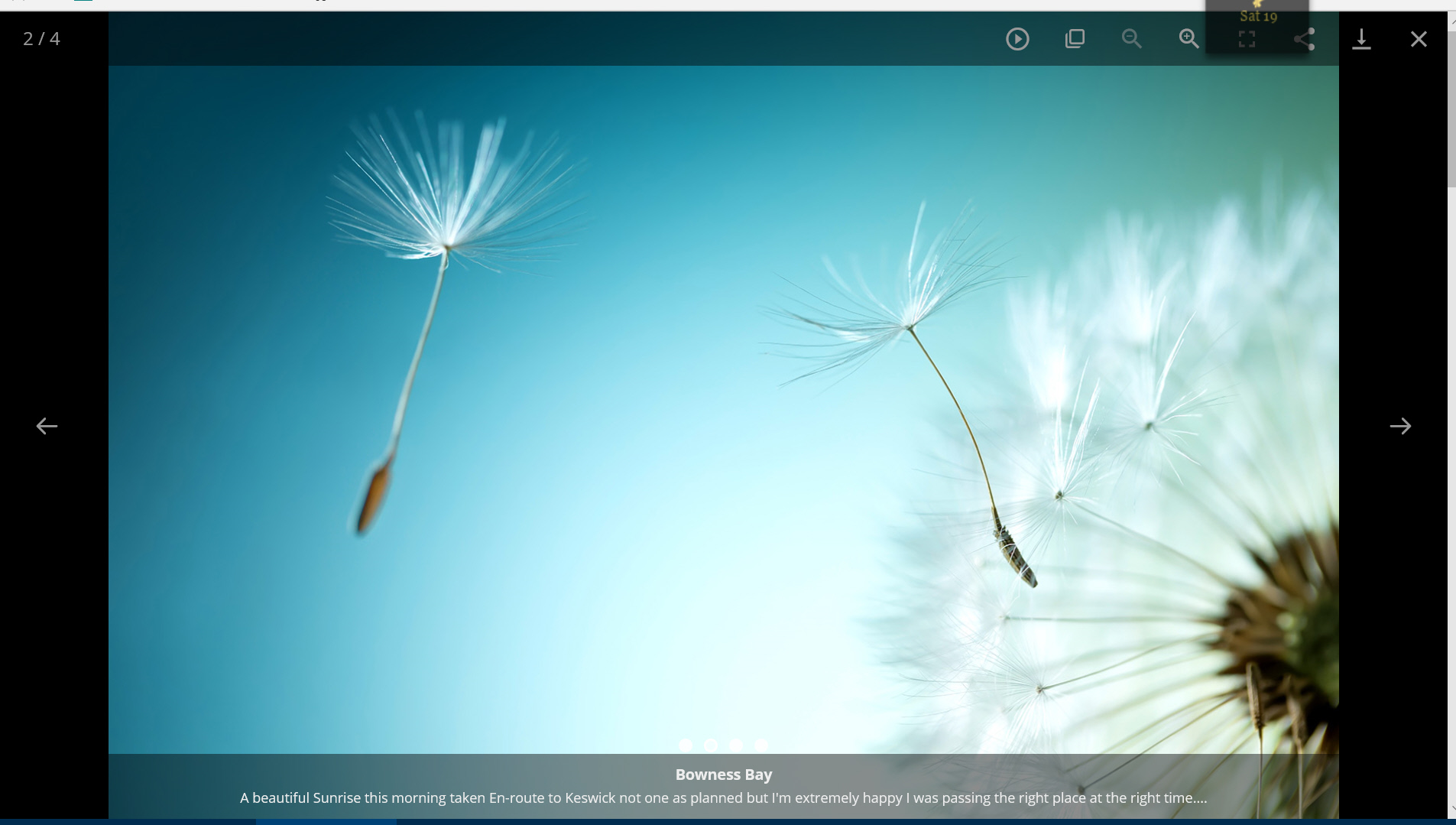Start the slideshow autoplay
Image resolution: width=1456 pixels, height=825 pixels.
(1017, 39)
